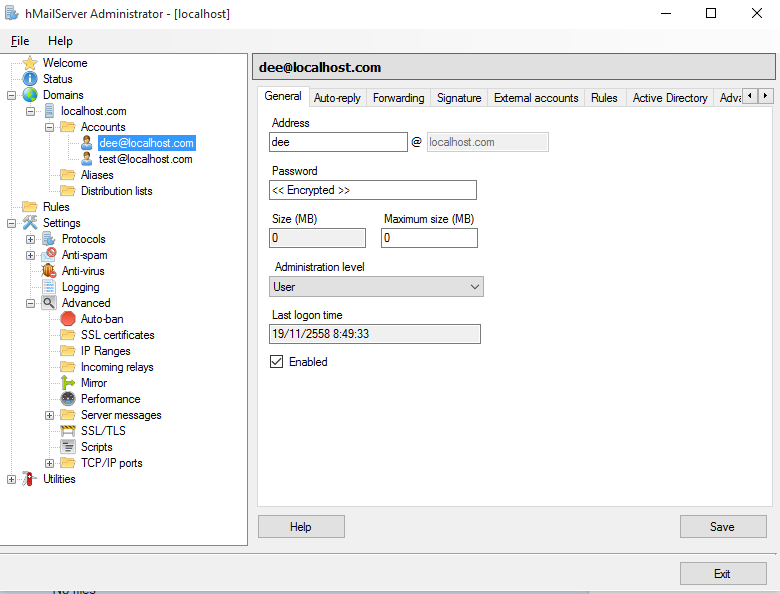Switch to the Active Directory tab

point(670,98)
